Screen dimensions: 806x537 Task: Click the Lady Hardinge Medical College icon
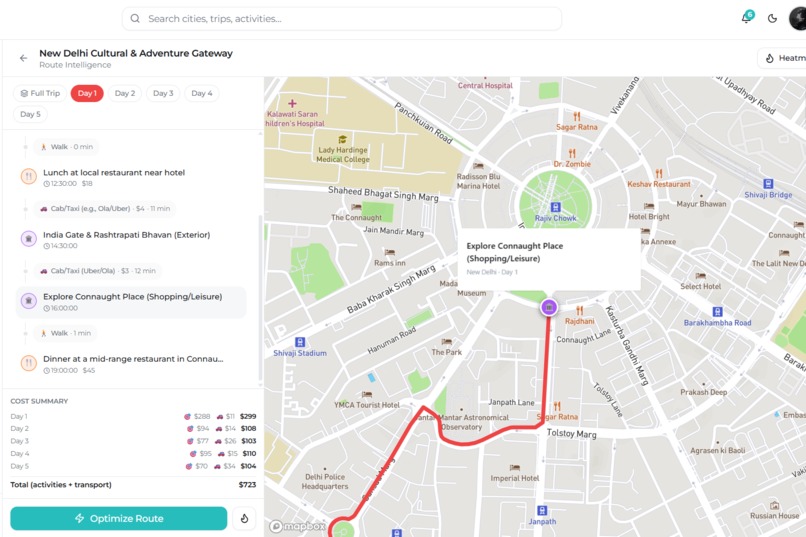[342, 139]
